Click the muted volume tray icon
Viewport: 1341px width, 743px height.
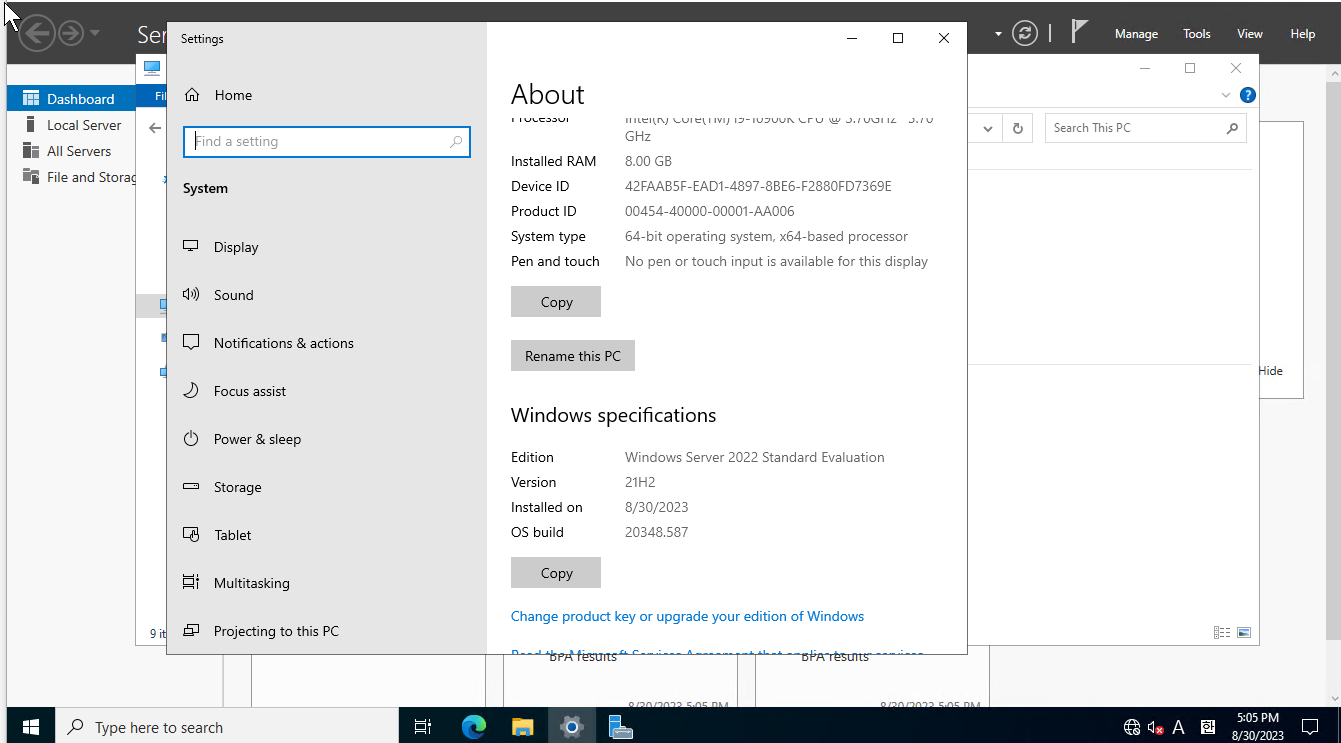click(x=1155, y=727)
